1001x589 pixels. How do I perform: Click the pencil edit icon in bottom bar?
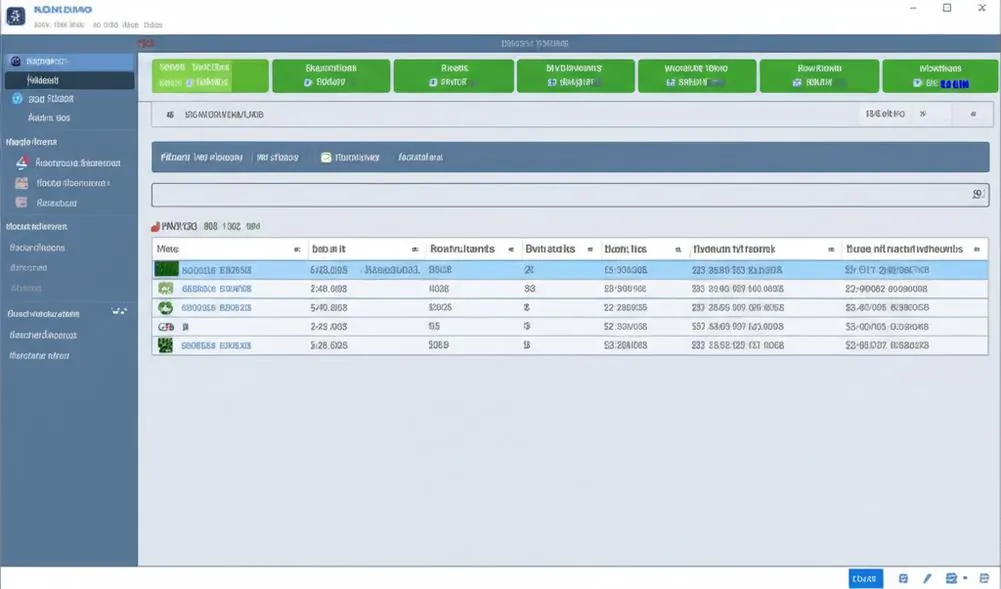927,578
